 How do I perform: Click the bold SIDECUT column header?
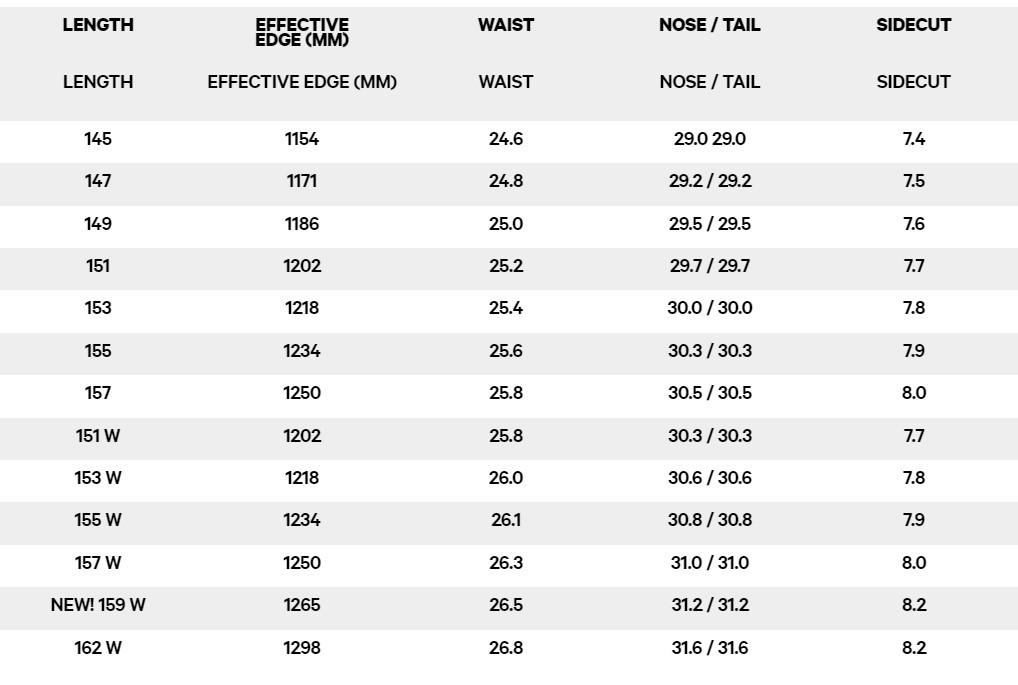point(913,25)
